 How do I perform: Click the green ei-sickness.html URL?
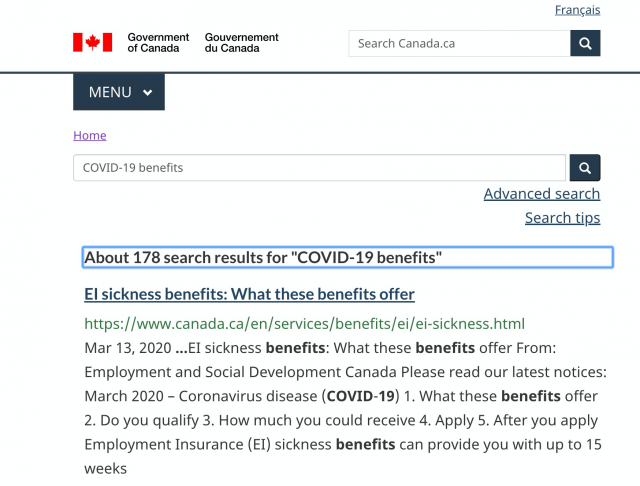coord(304,324)
